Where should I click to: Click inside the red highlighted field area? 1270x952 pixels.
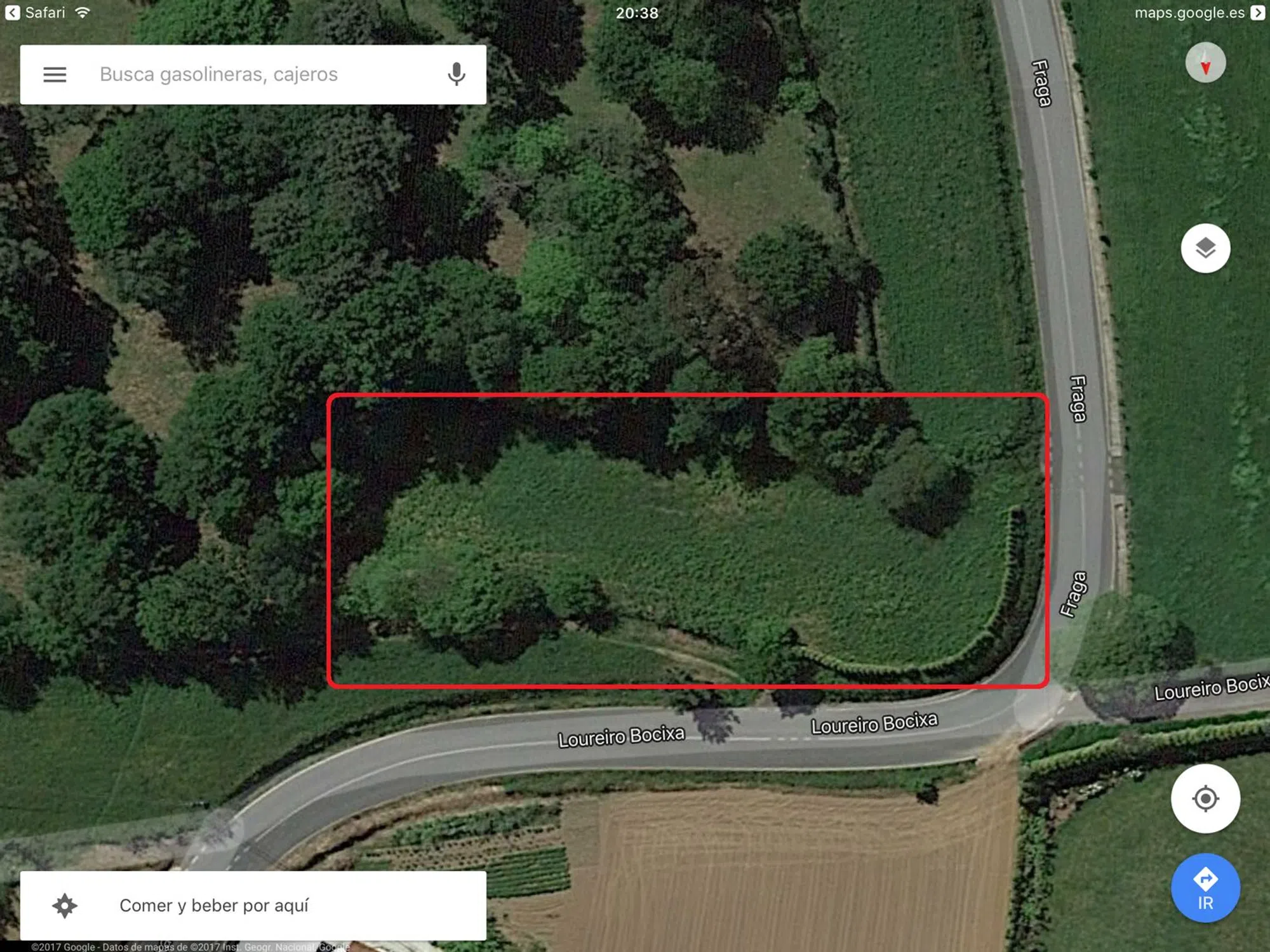tap(688, 540)
